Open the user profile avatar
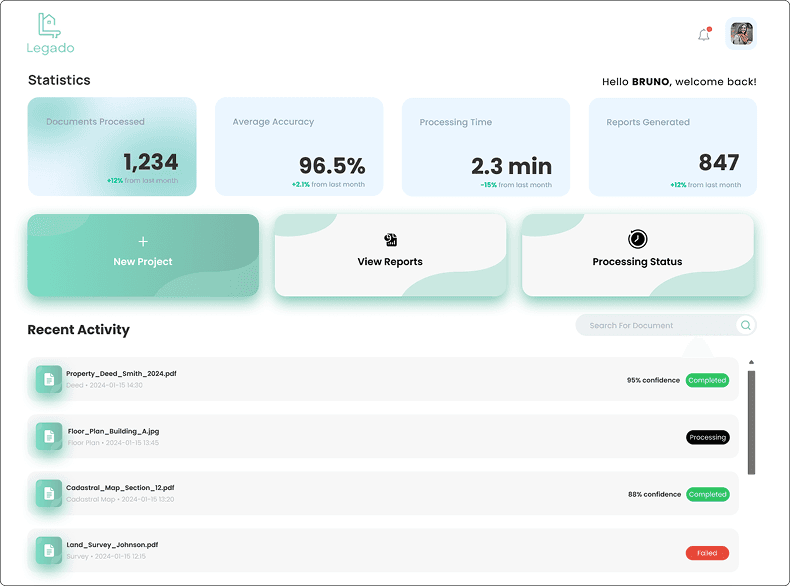 point(741,34)
